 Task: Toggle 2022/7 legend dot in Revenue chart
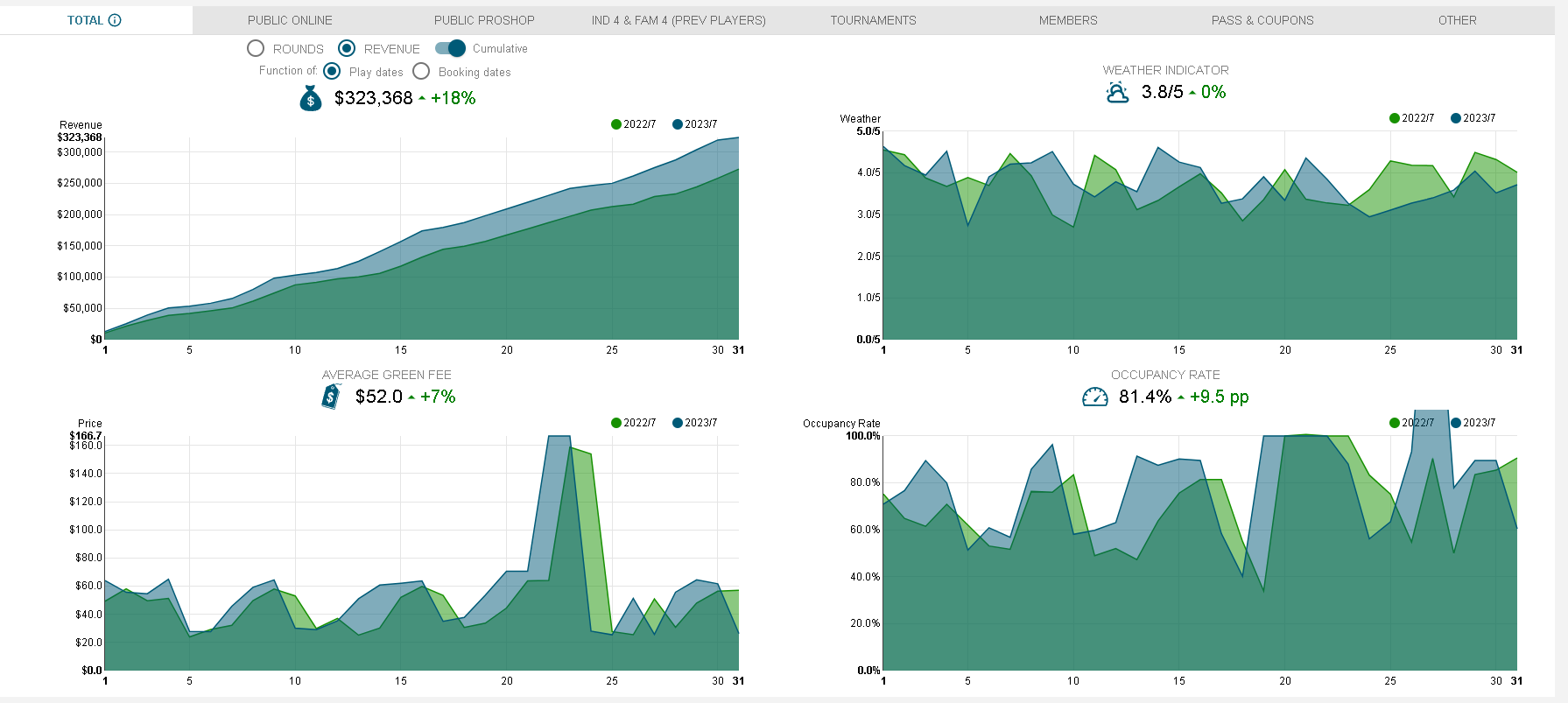616,124
